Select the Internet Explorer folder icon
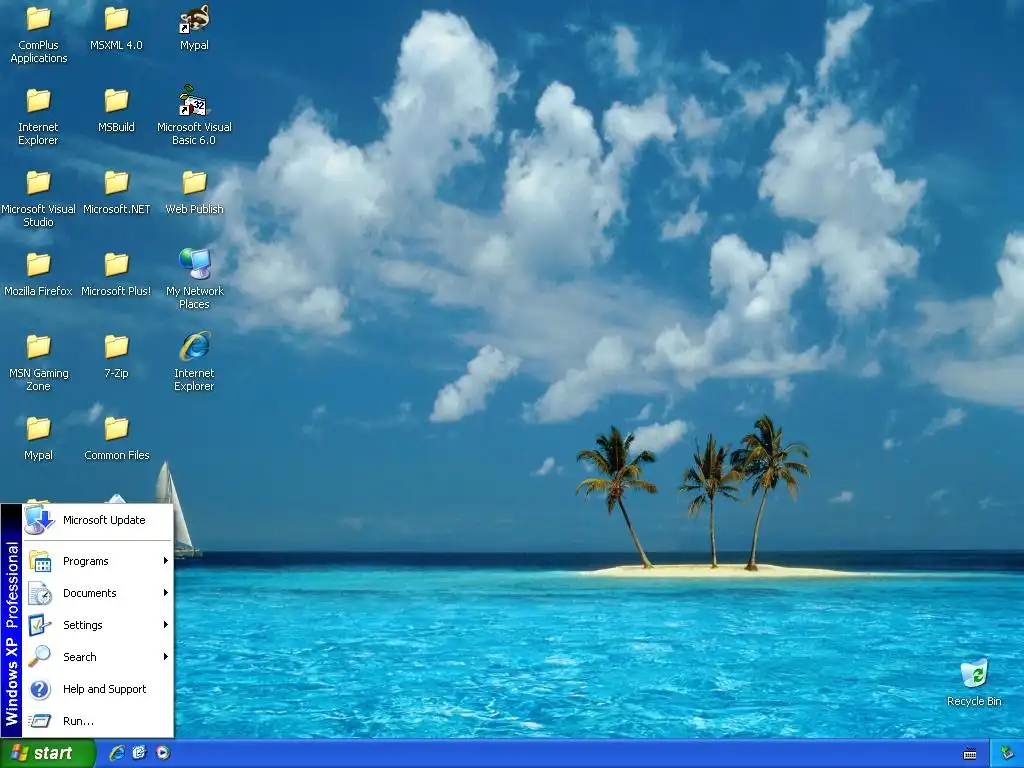The image size is (1024, 768). 39,101
